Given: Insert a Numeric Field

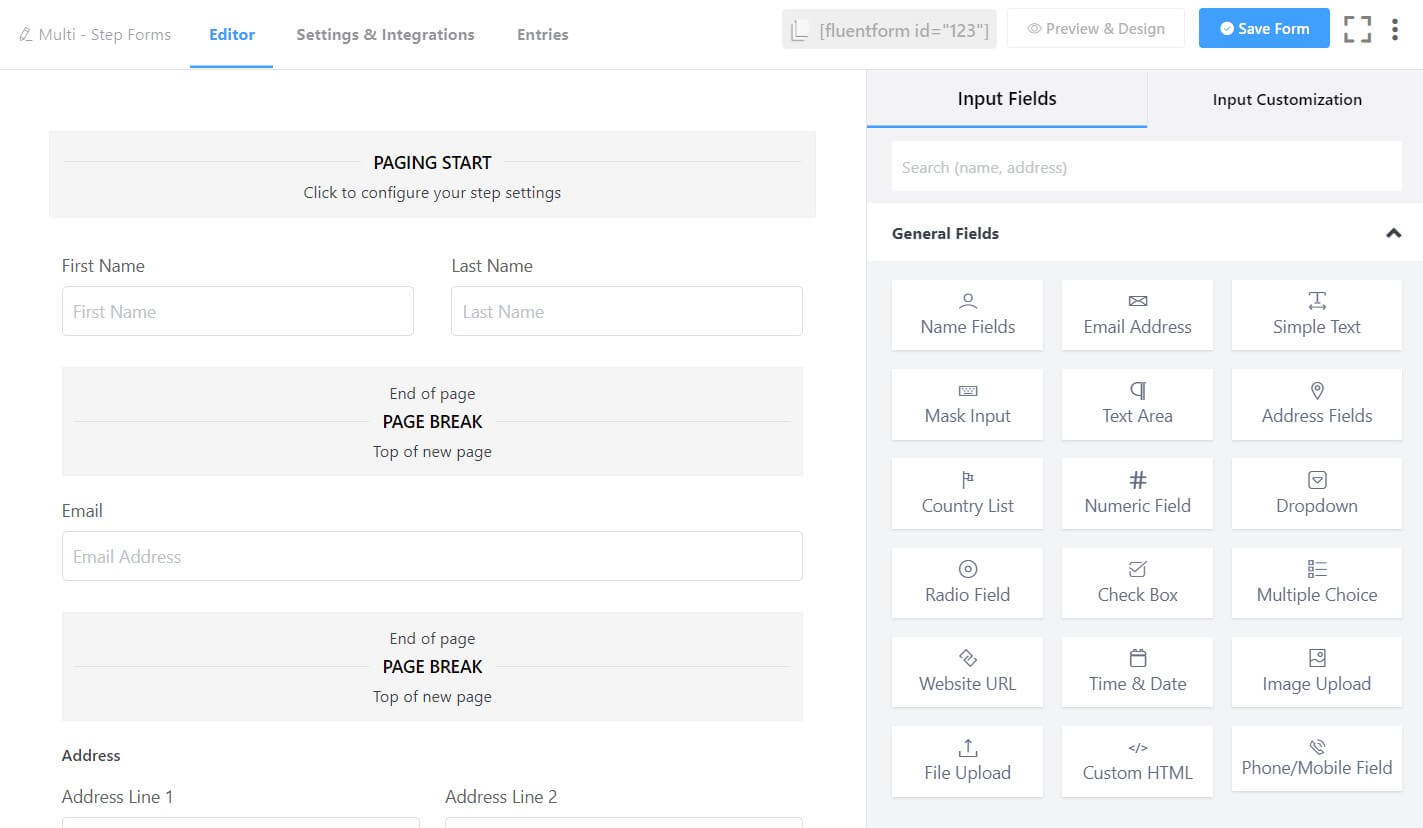Looking at the screenshot, I should click(x=1137, y=493).
